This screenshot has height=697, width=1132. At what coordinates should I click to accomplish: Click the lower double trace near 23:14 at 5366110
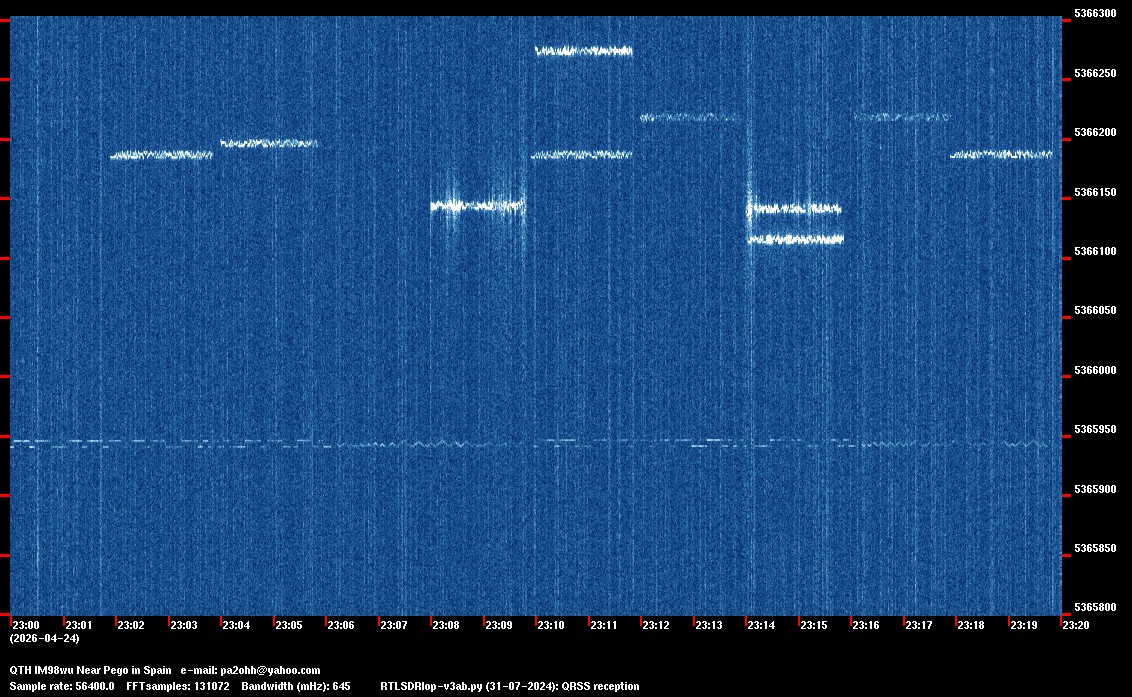point(796,239)
